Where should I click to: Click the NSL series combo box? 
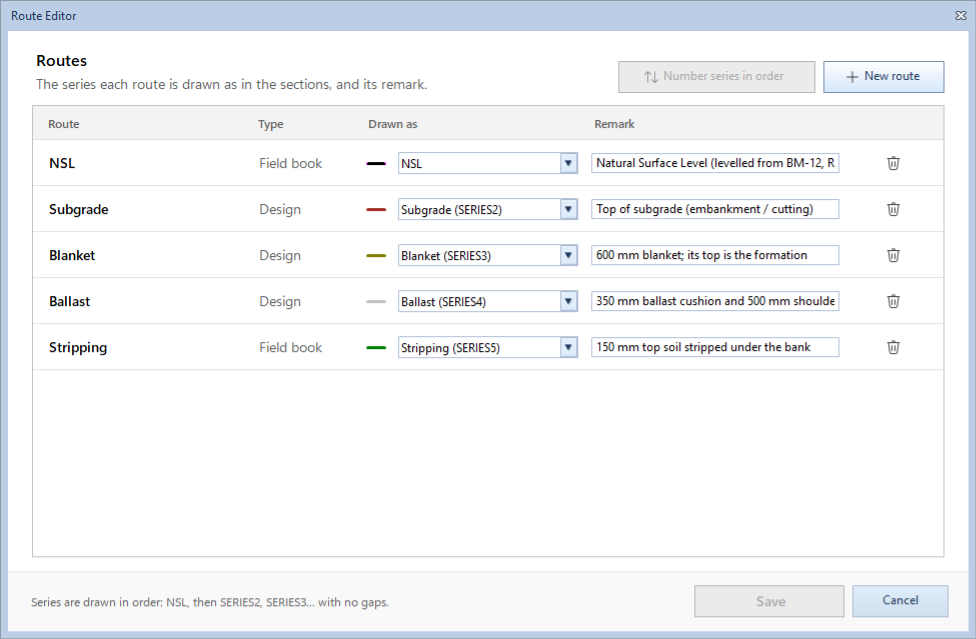click(488, 163)
